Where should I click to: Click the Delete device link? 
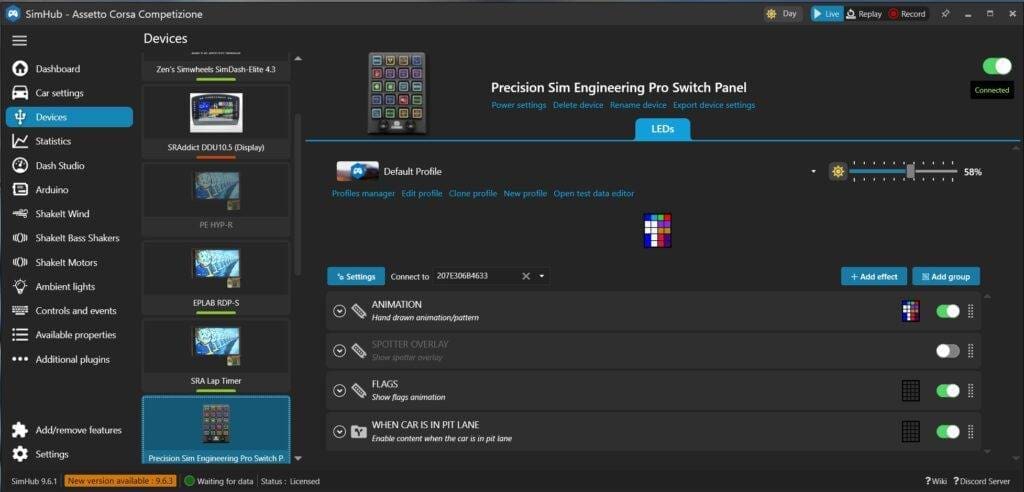pyautogui.click(x=578, y=105)
